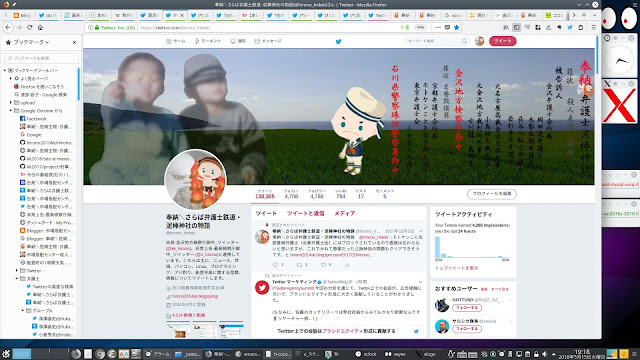The width and height of the screenshot is (640, 360).
Task: Click プロフィールを編集 edit profile button
Action: (x=492, y=193)
